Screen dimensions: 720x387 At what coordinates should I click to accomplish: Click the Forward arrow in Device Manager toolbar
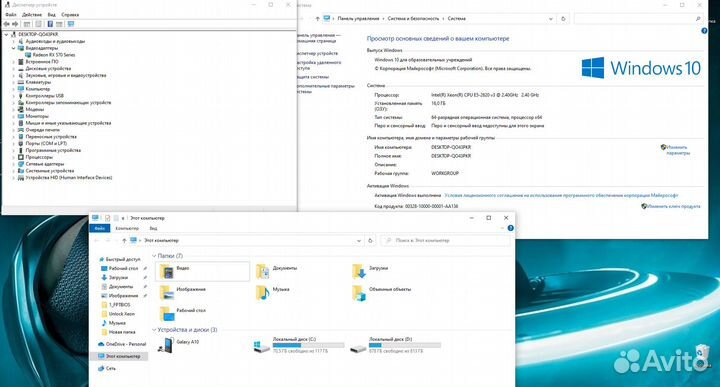pos(15,24)
